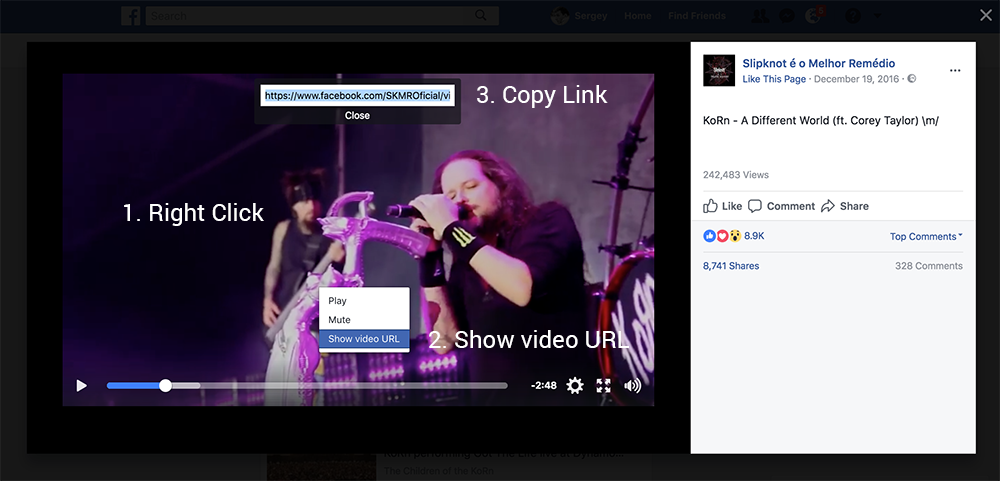Share the video post
The image size is (1000, 481).
844,206
